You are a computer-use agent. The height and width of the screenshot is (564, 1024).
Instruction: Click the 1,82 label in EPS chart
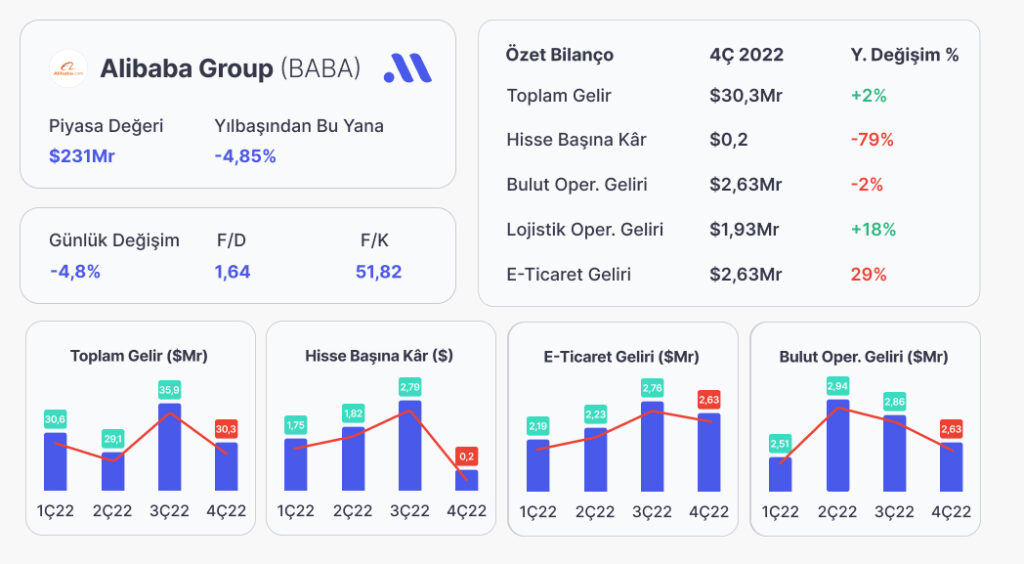[353, 413]
